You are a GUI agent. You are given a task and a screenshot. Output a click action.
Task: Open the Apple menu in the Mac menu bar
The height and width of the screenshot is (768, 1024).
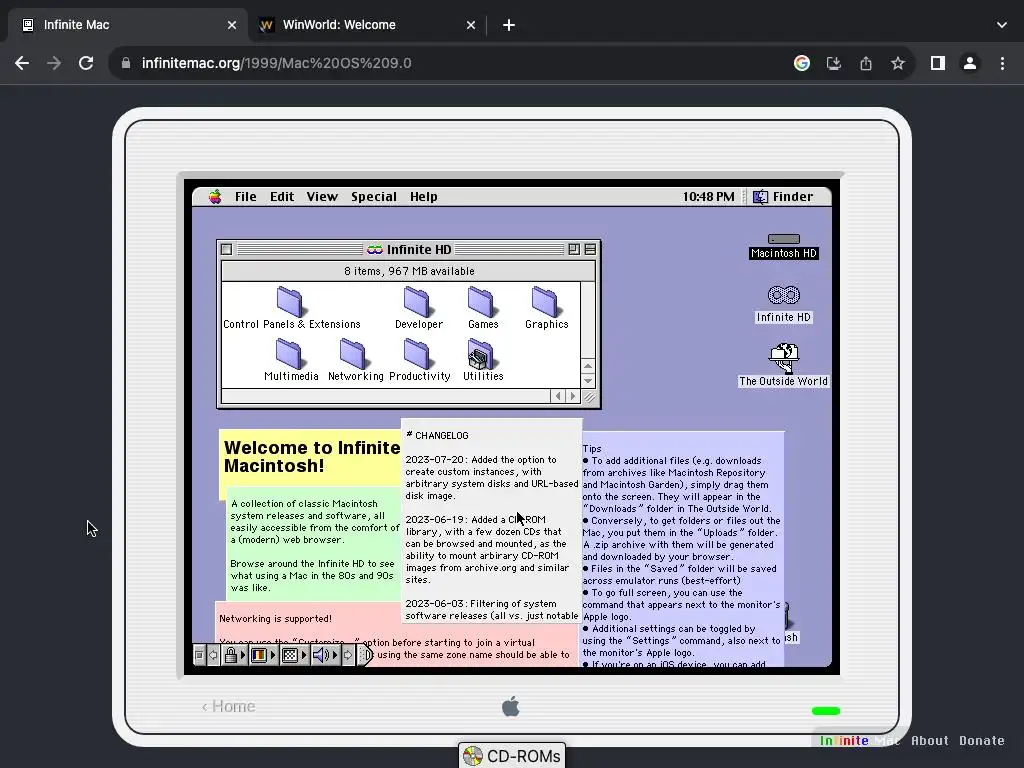point(215,197)
